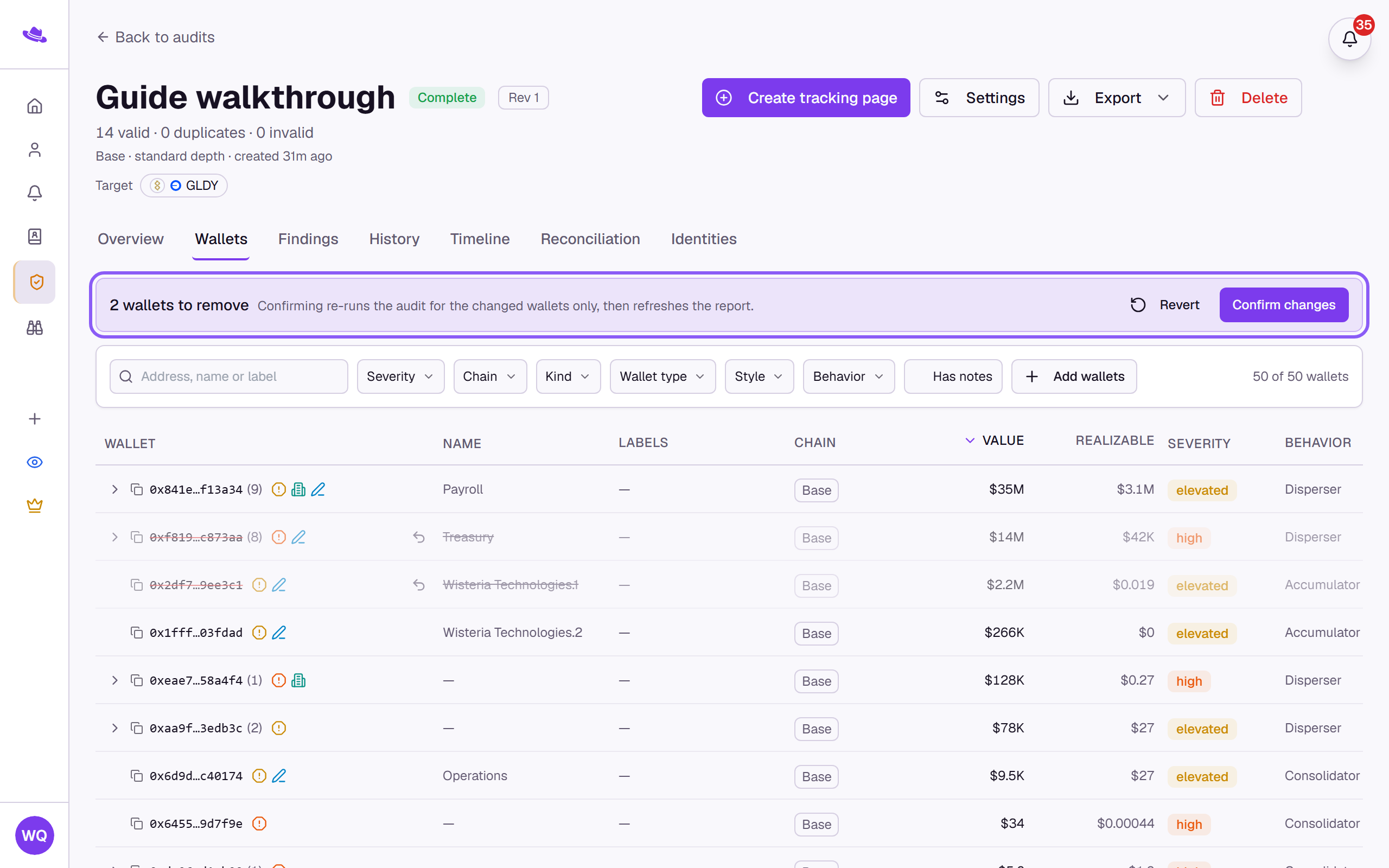The image size is (1389, 868).
Task: Open the shield audits sidebar icon
Action: click(x=35, y=282)
